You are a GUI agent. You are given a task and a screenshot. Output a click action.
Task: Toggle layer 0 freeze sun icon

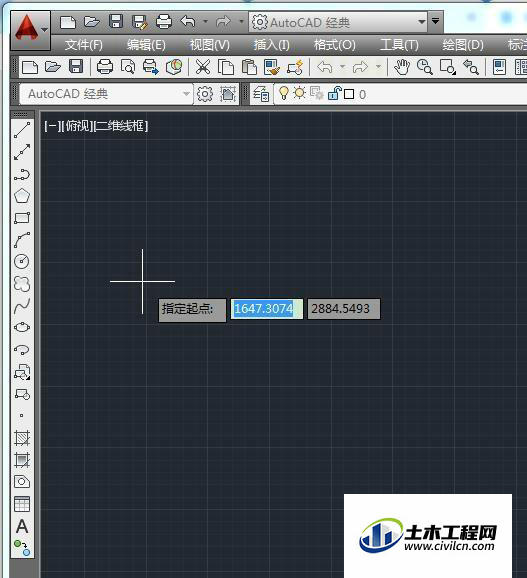pos(299,93)
